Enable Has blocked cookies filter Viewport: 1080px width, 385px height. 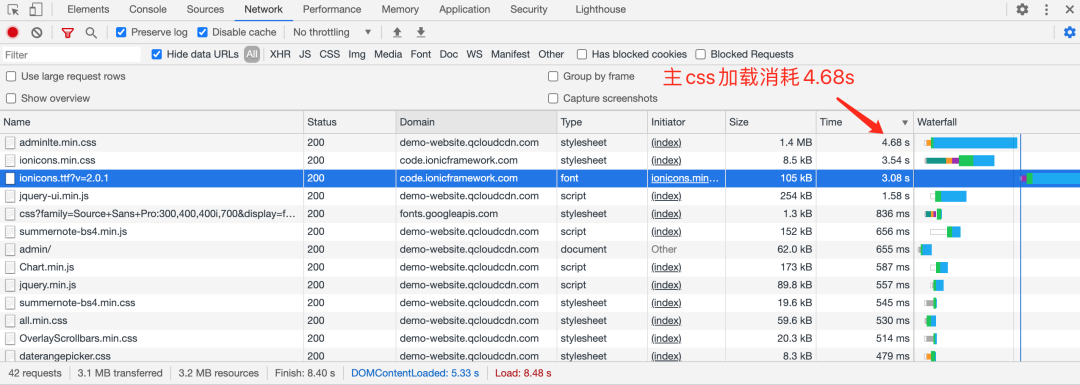[x=582, y=54]
